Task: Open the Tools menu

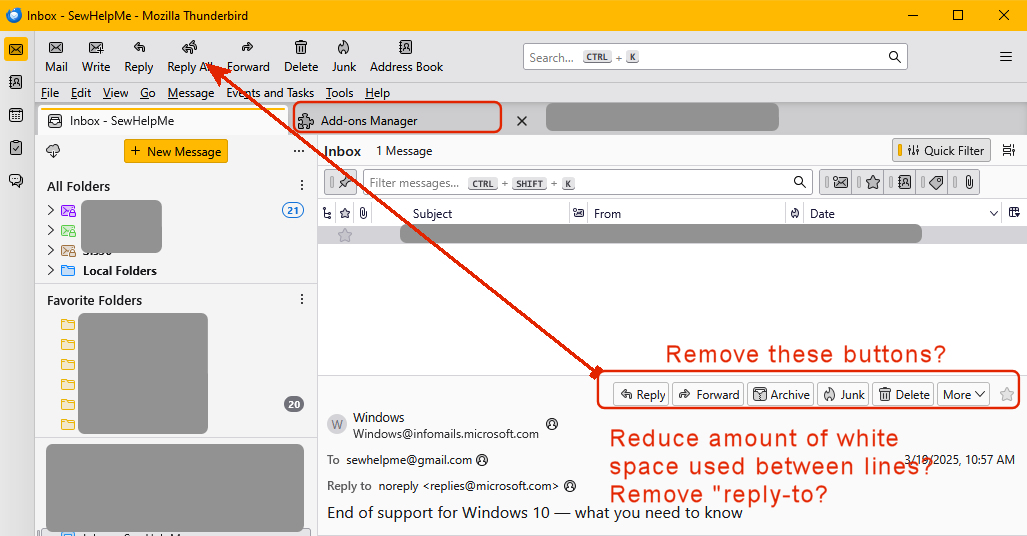Action: point(339,93)
